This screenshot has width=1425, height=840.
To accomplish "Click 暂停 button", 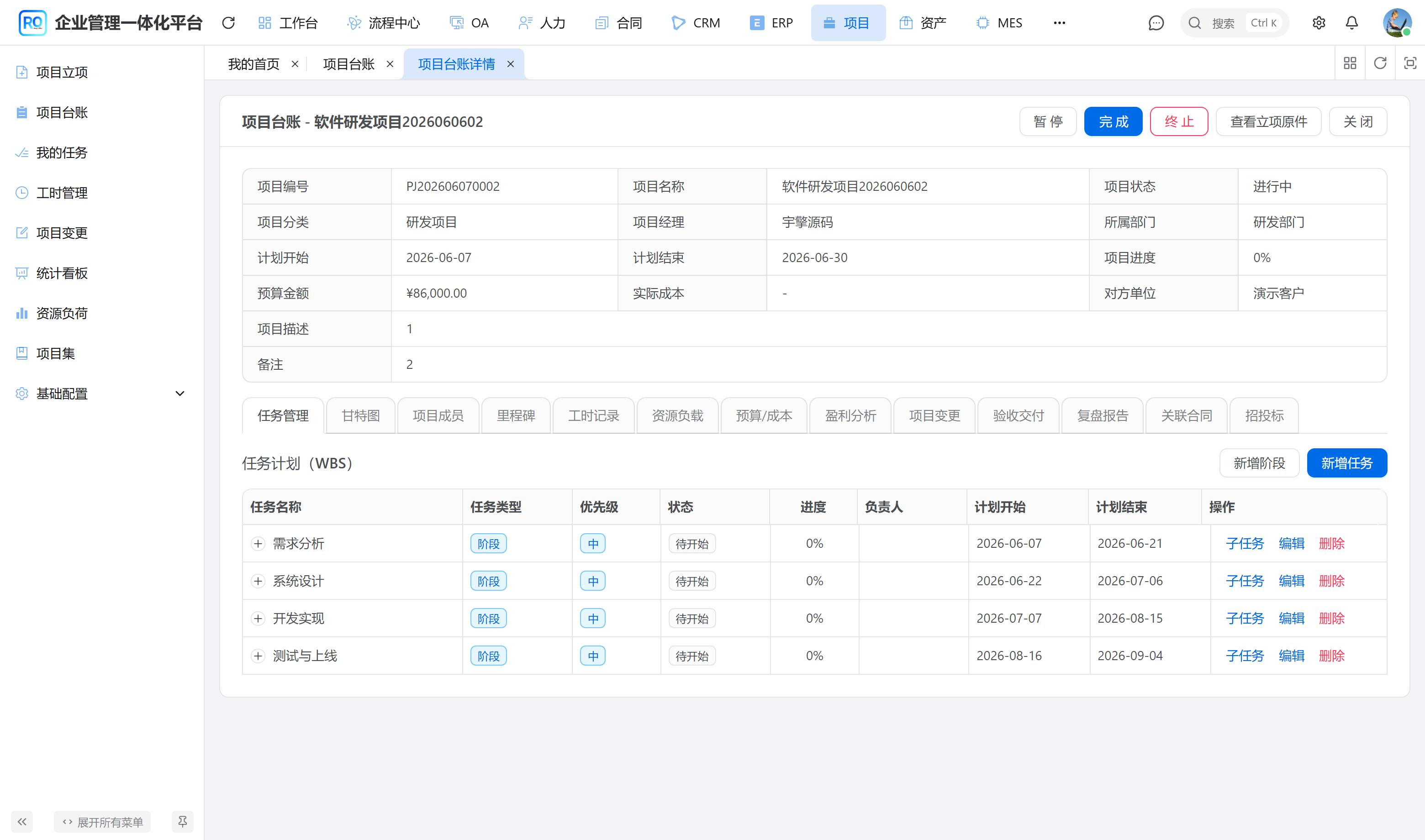I will [x=1048, y=122].
